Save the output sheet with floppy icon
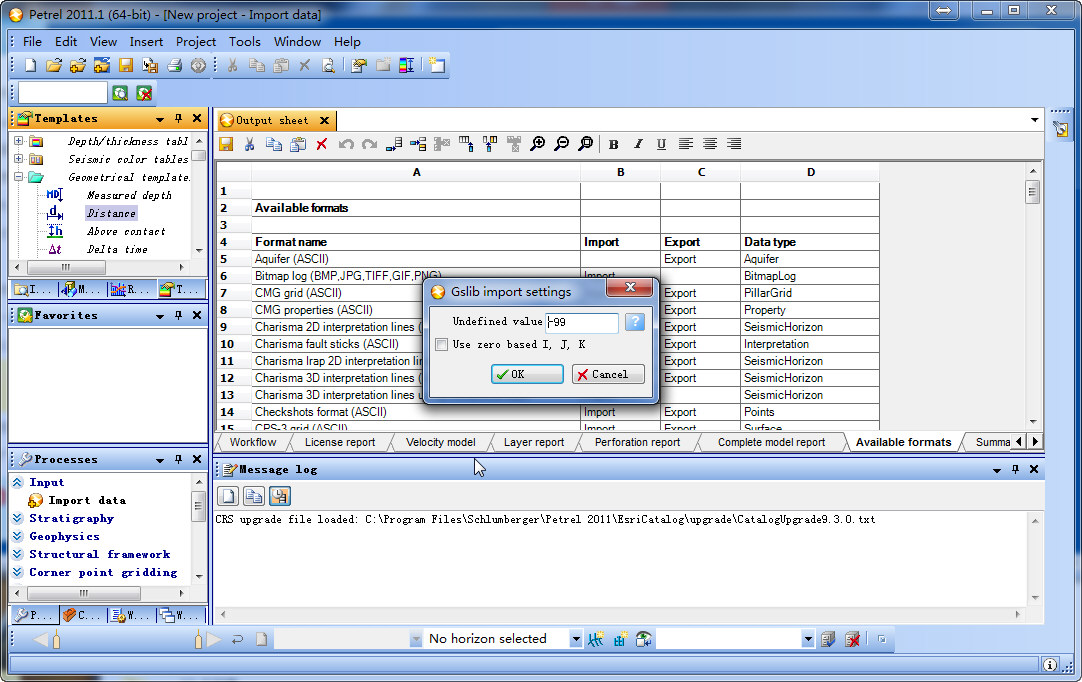The height and width of the screenshot is (682, 1082). coord(226,144)
